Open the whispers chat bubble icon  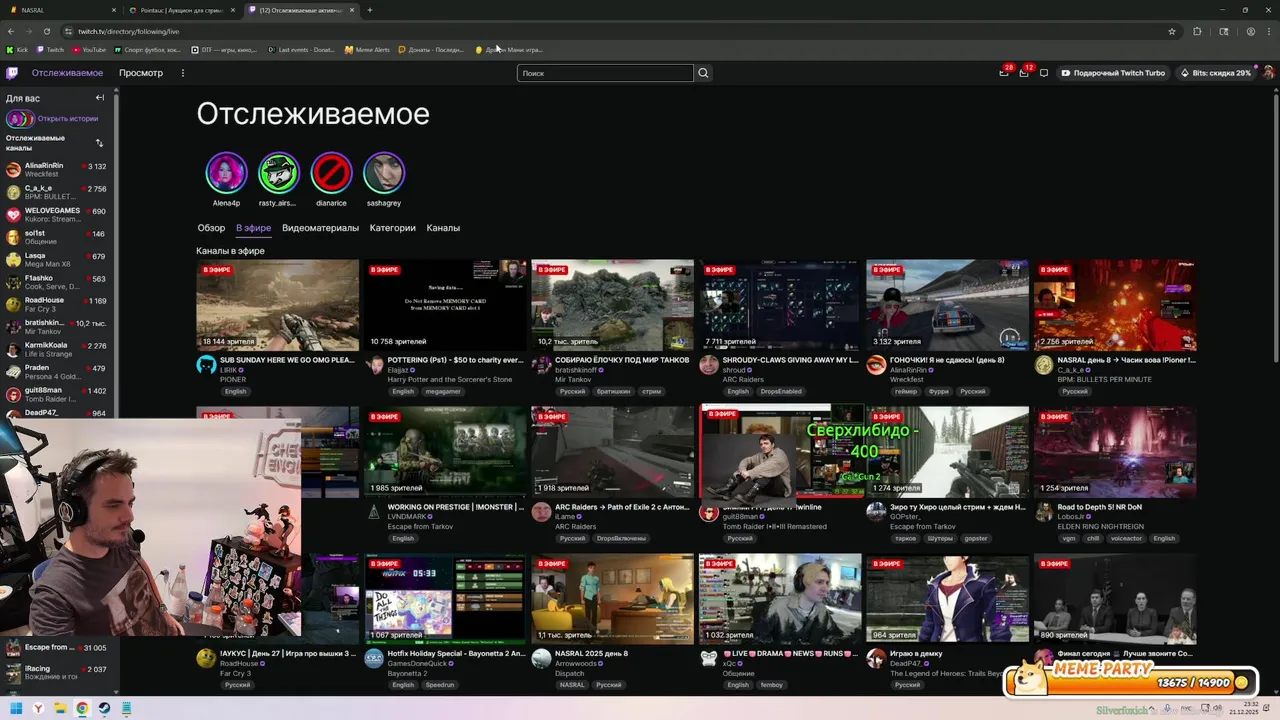coord(1044,73)
